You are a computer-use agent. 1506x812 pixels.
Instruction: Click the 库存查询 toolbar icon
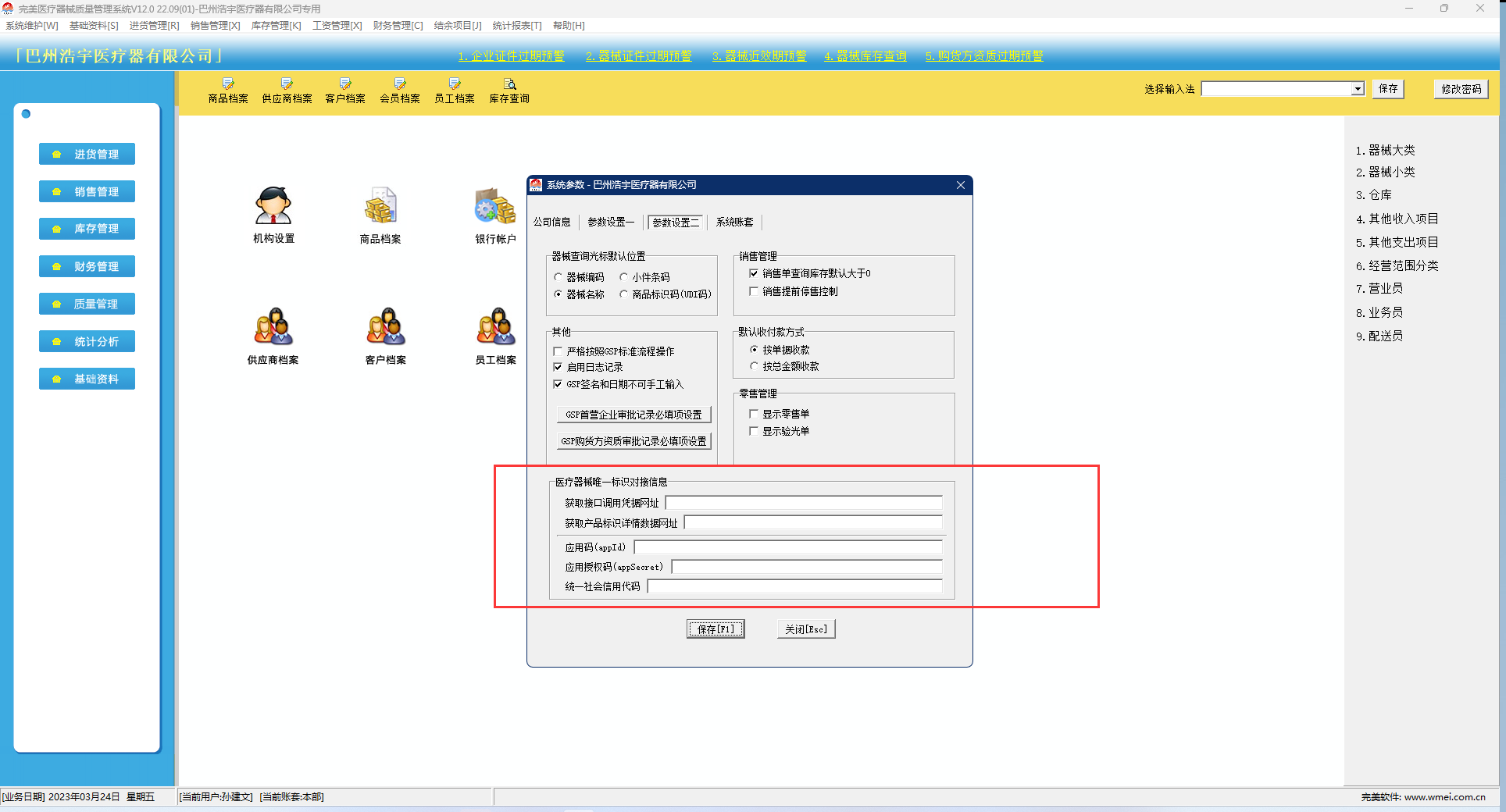509,91
